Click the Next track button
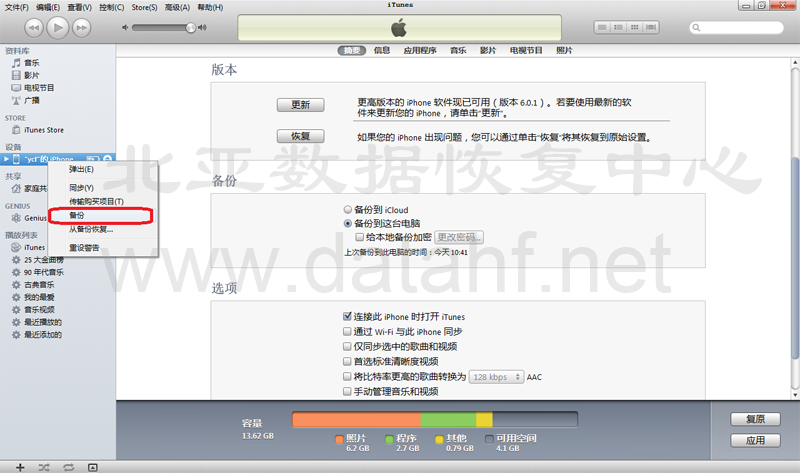Image resolution: width=800 pixels, height=473 pixels. pyautogui.click(x=81, y=28)
